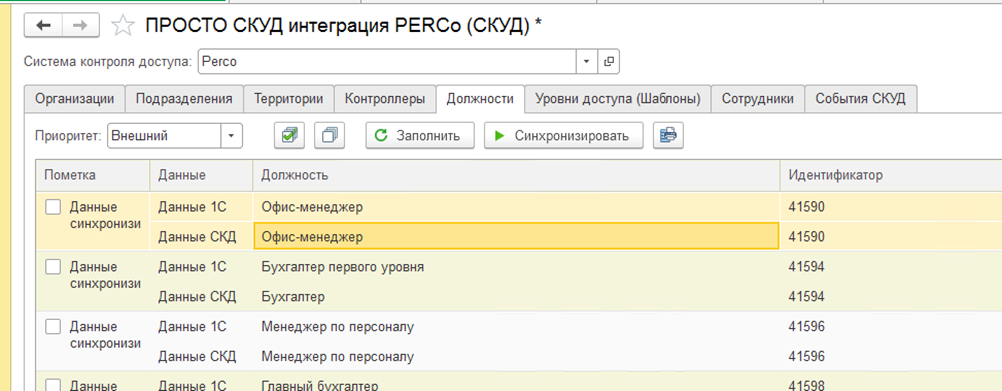Viewport: 1002px width, 391px height.
Task: Select Данные 1С Менеджер по персоналу cell
Action: 516,326
